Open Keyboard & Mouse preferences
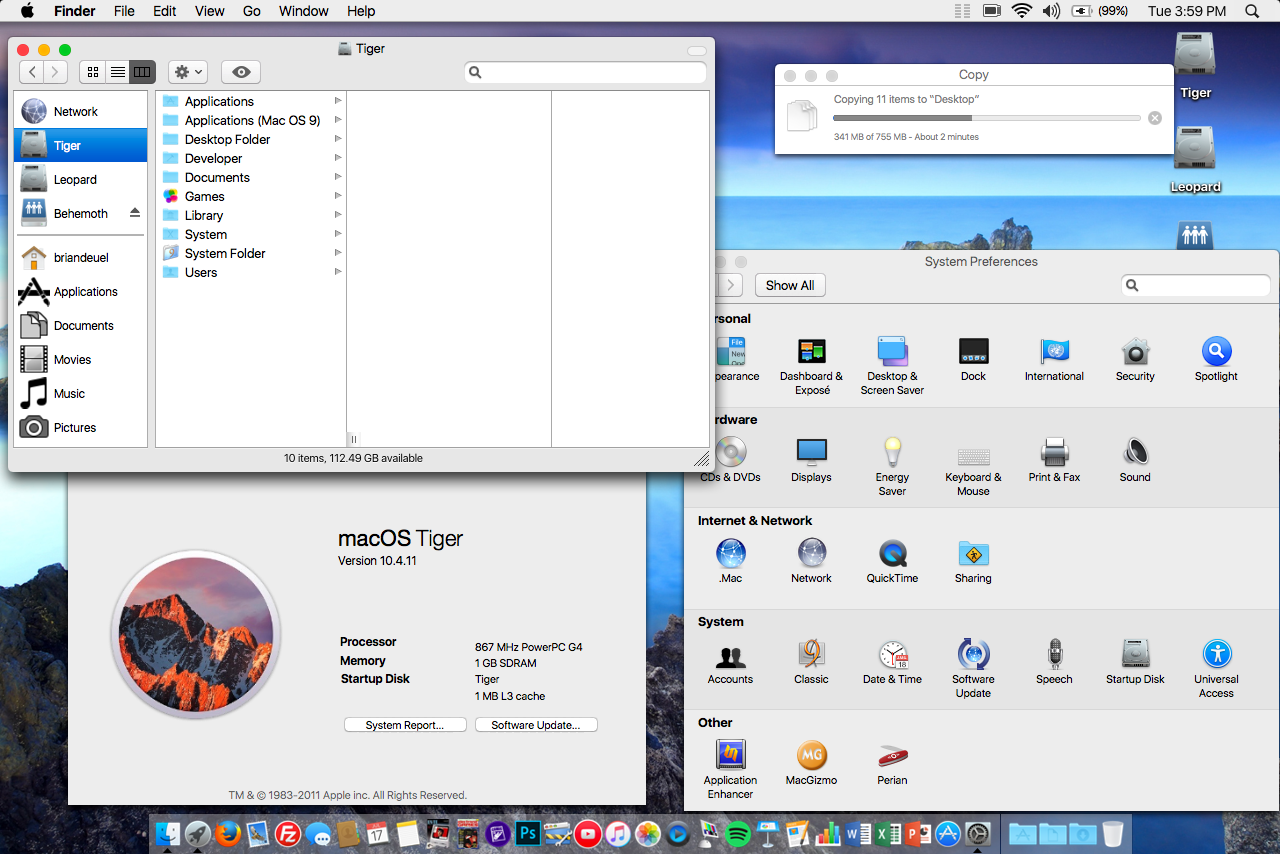Screen dimensions: 1280x854 point(973,455)
